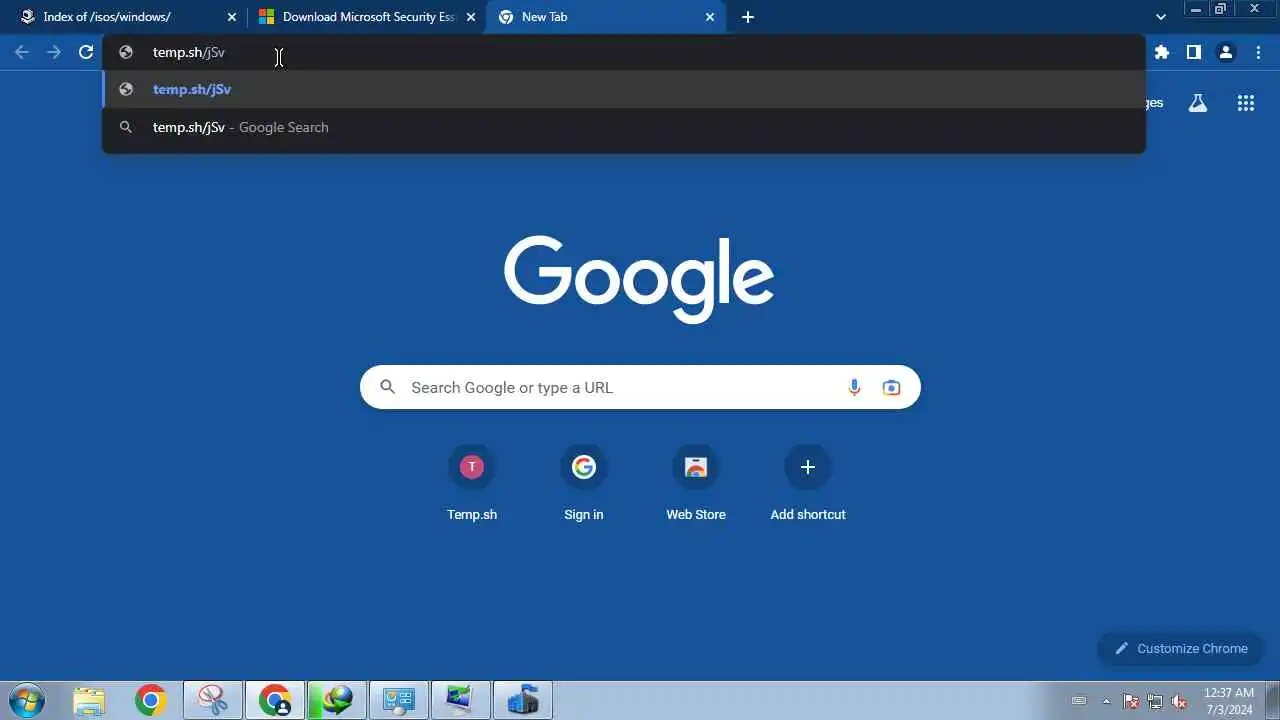Screen dimensions: 1280x720
Task: Click the keyboard icon in system tray
Action: 1079,701
